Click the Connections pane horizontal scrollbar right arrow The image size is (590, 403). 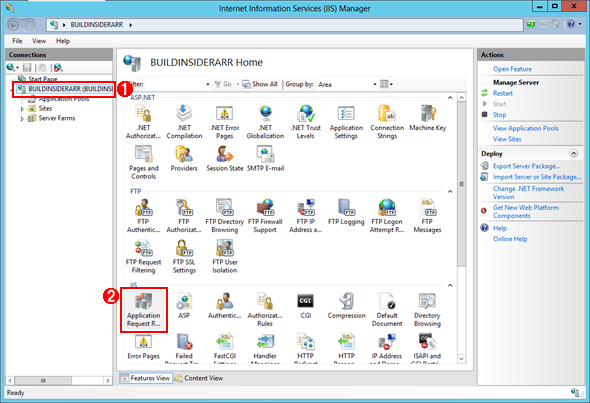[108, 381]
